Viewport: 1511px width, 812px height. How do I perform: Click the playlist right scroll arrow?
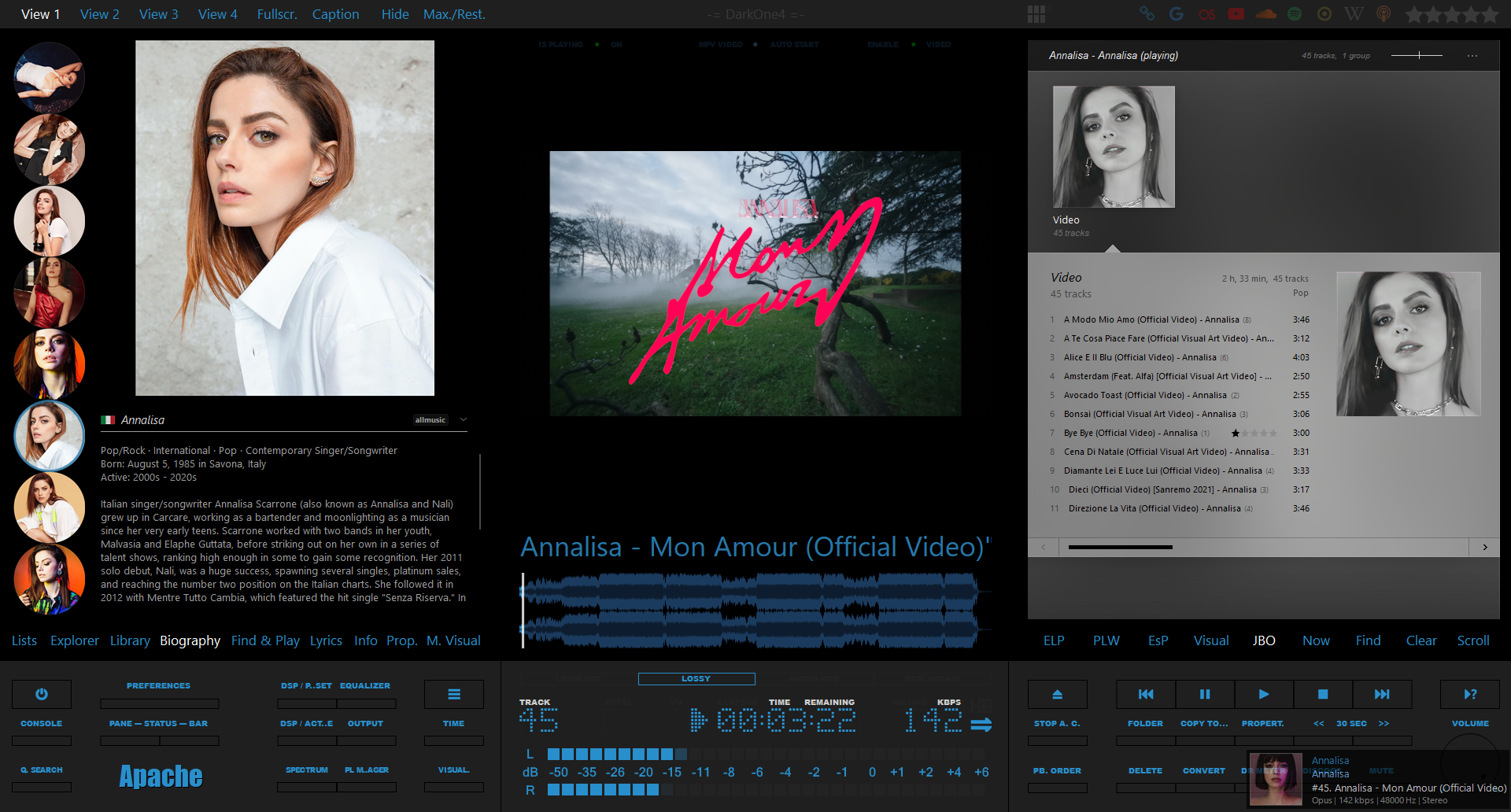click(x=1485, y=547)
